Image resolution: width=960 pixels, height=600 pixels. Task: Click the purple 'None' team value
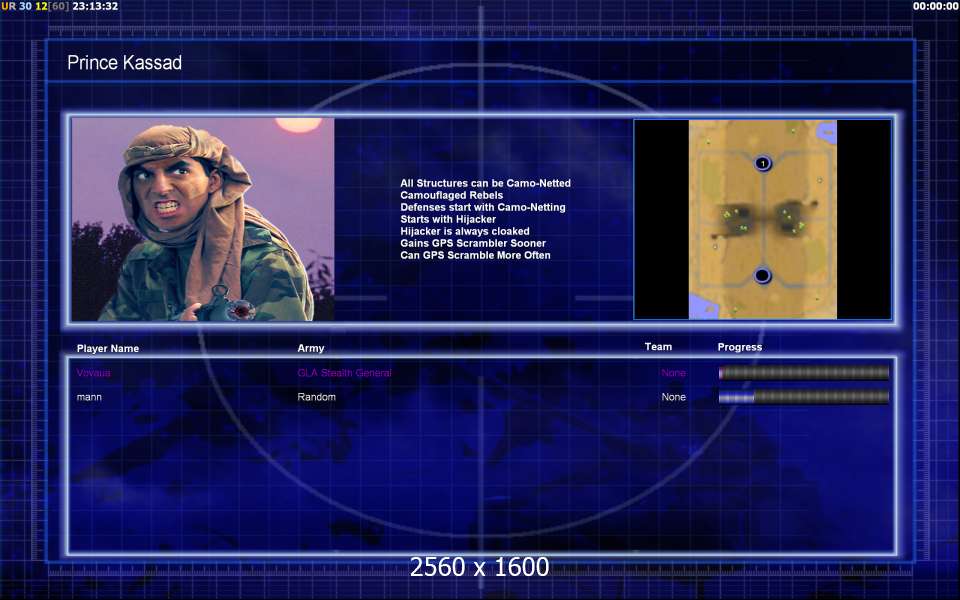point(673,372)
